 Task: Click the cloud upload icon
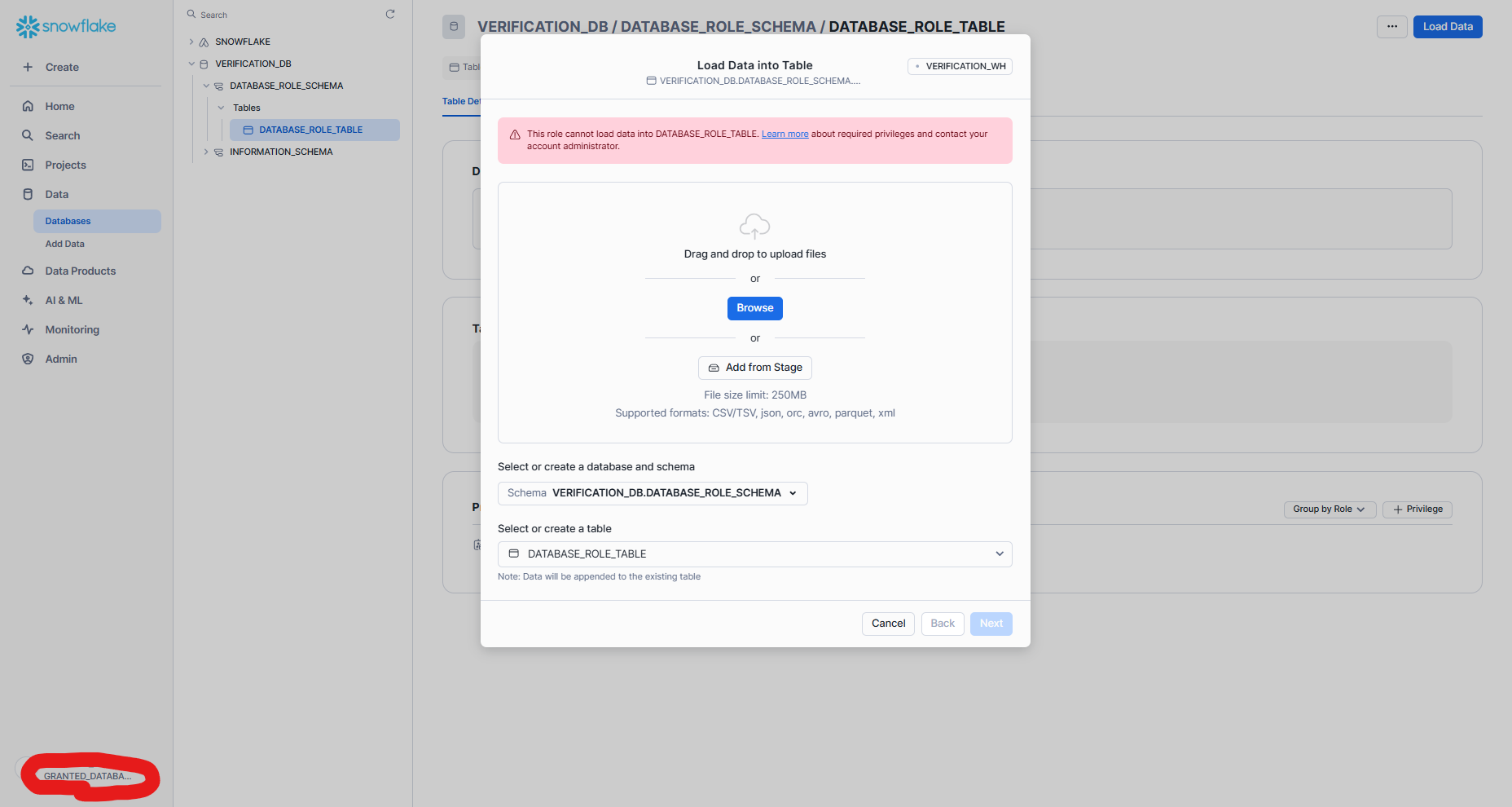click(x=754, y=226)
